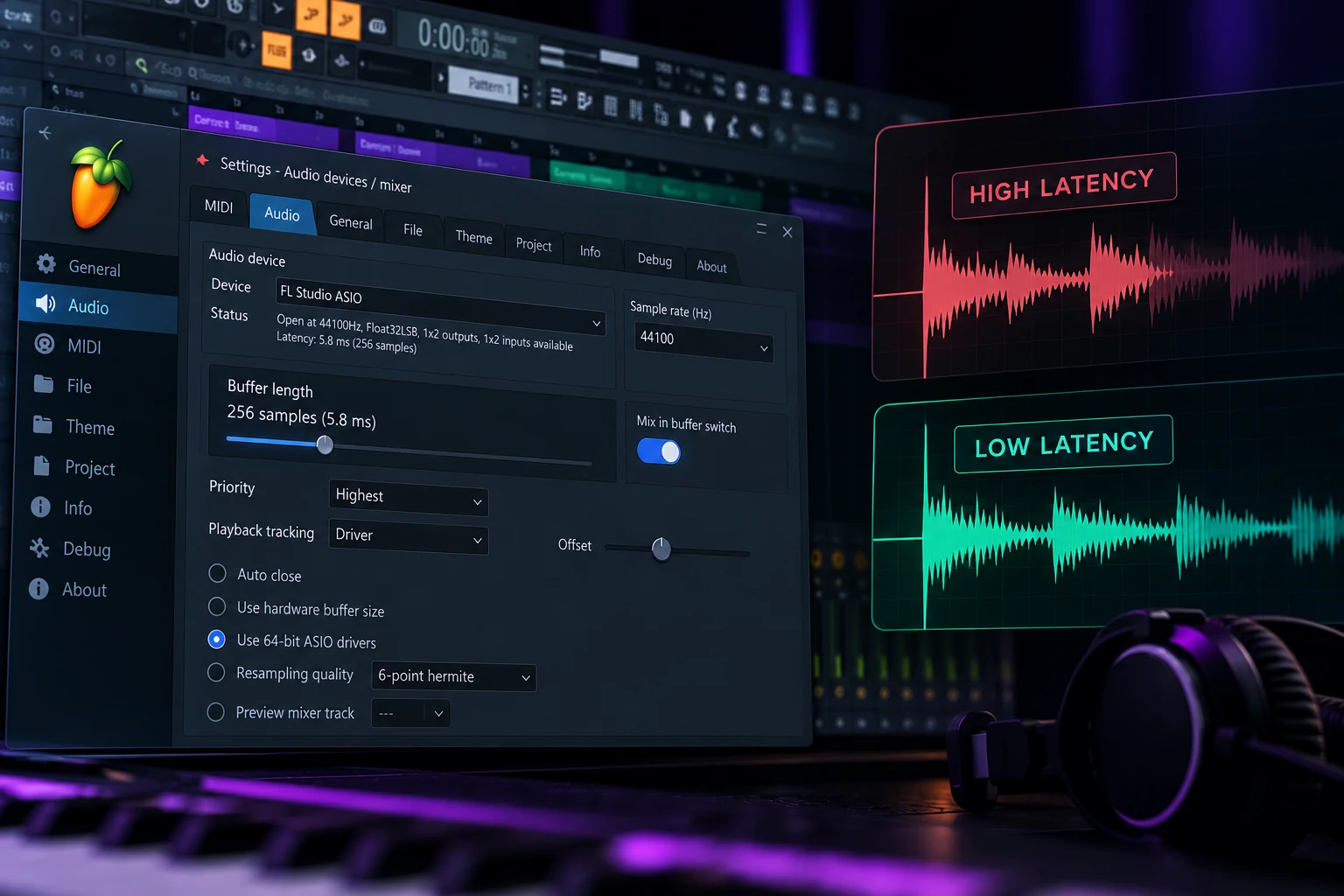Click the "Latency: 5.8 ms (256 samples)" status line

346,342
